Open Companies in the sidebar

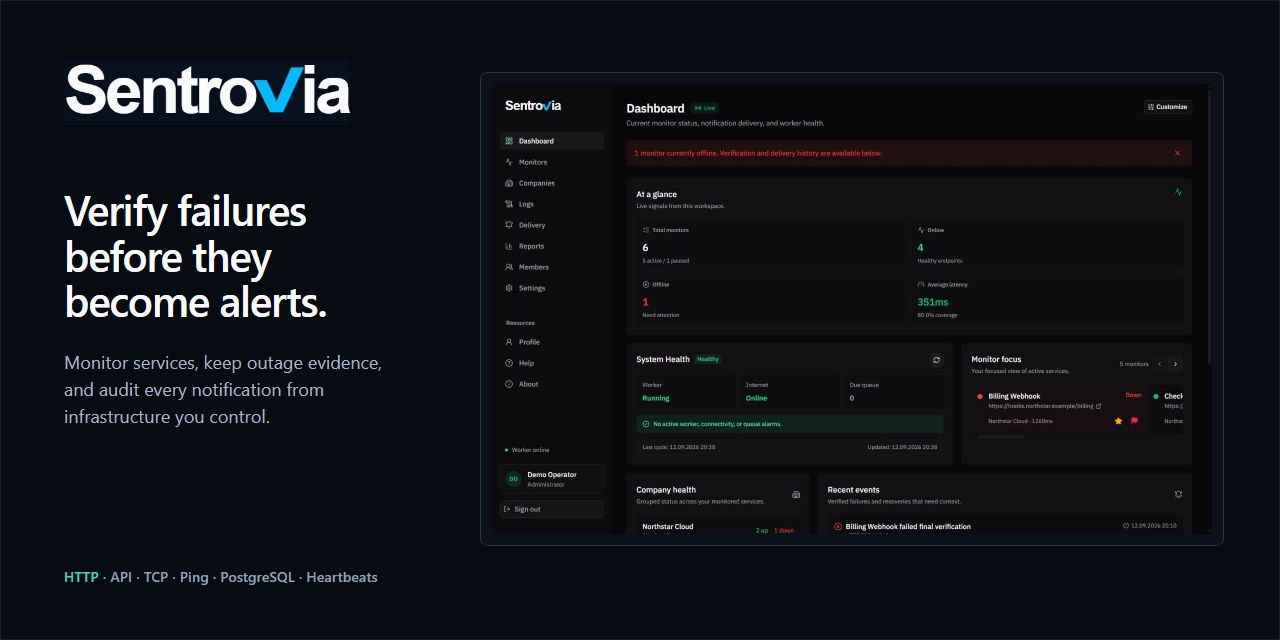coord(552,183)
